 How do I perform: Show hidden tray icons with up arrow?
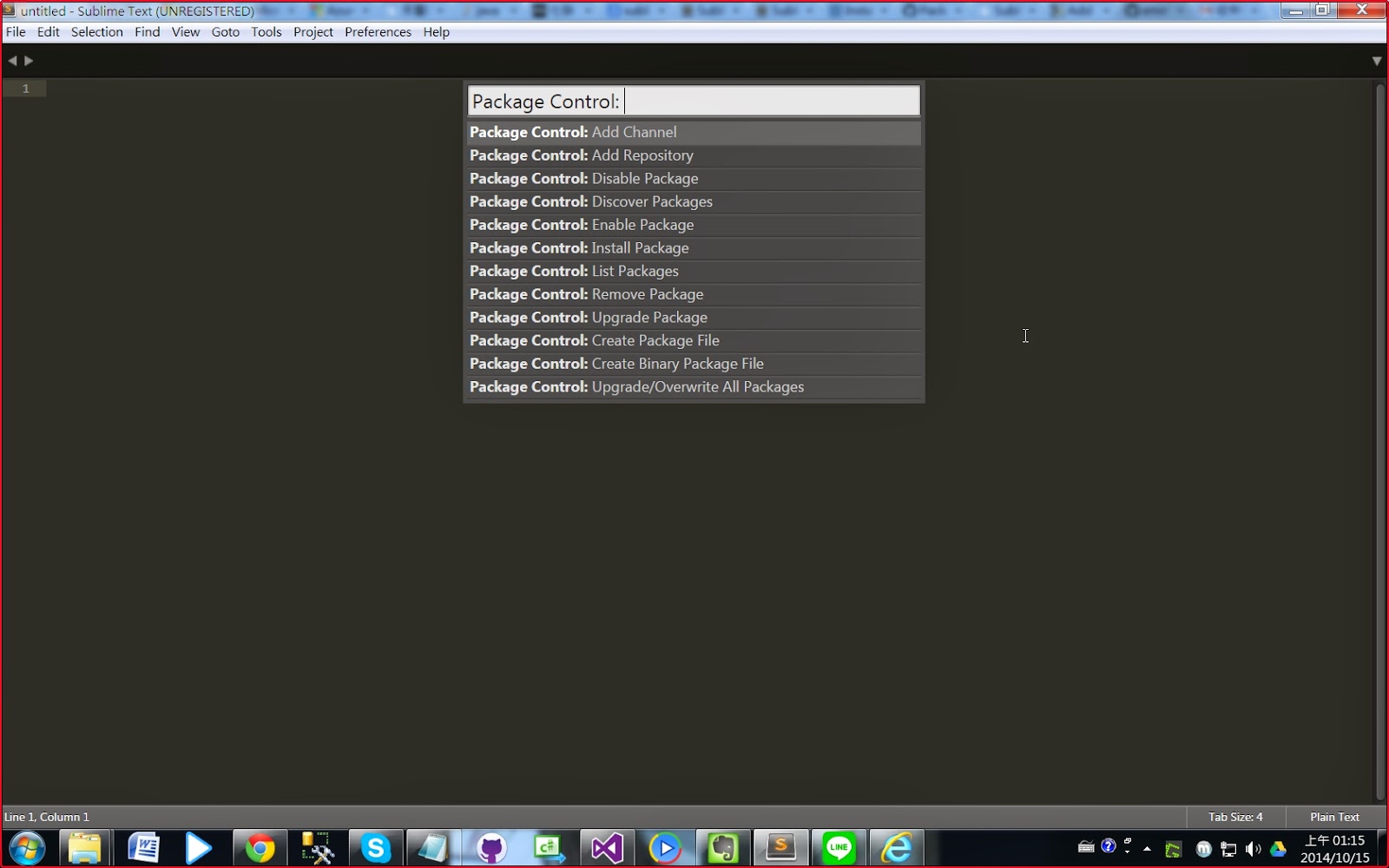click(1147, 849)
